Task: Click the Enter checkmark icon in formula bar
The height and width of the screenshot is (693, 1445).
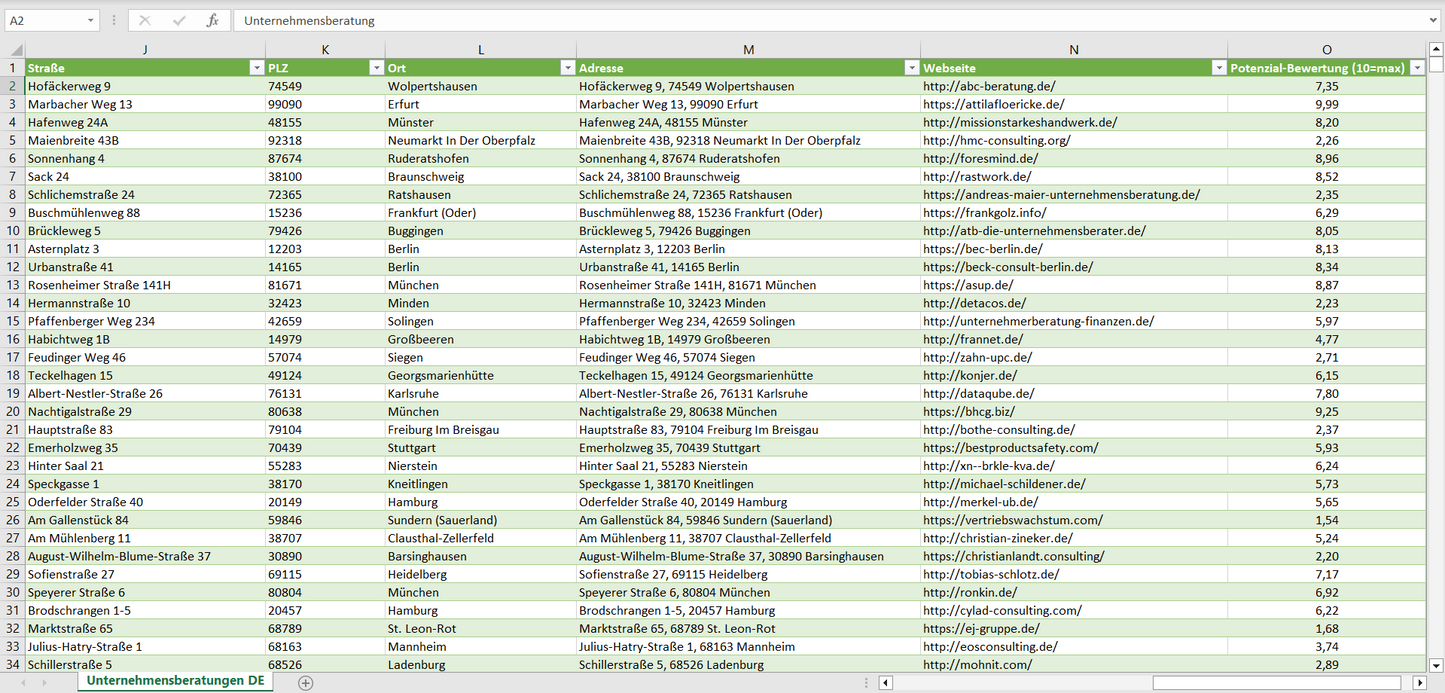Action: coord(179,20)
